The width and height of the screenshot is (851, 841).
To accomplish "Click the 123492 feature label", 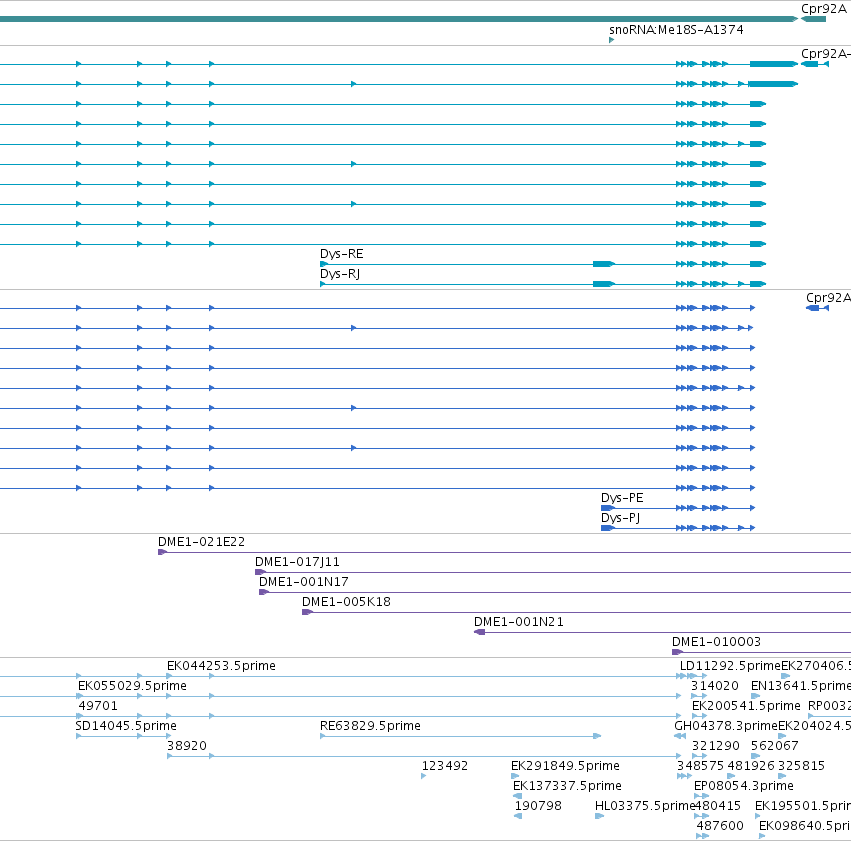I will tap(445, 766).
